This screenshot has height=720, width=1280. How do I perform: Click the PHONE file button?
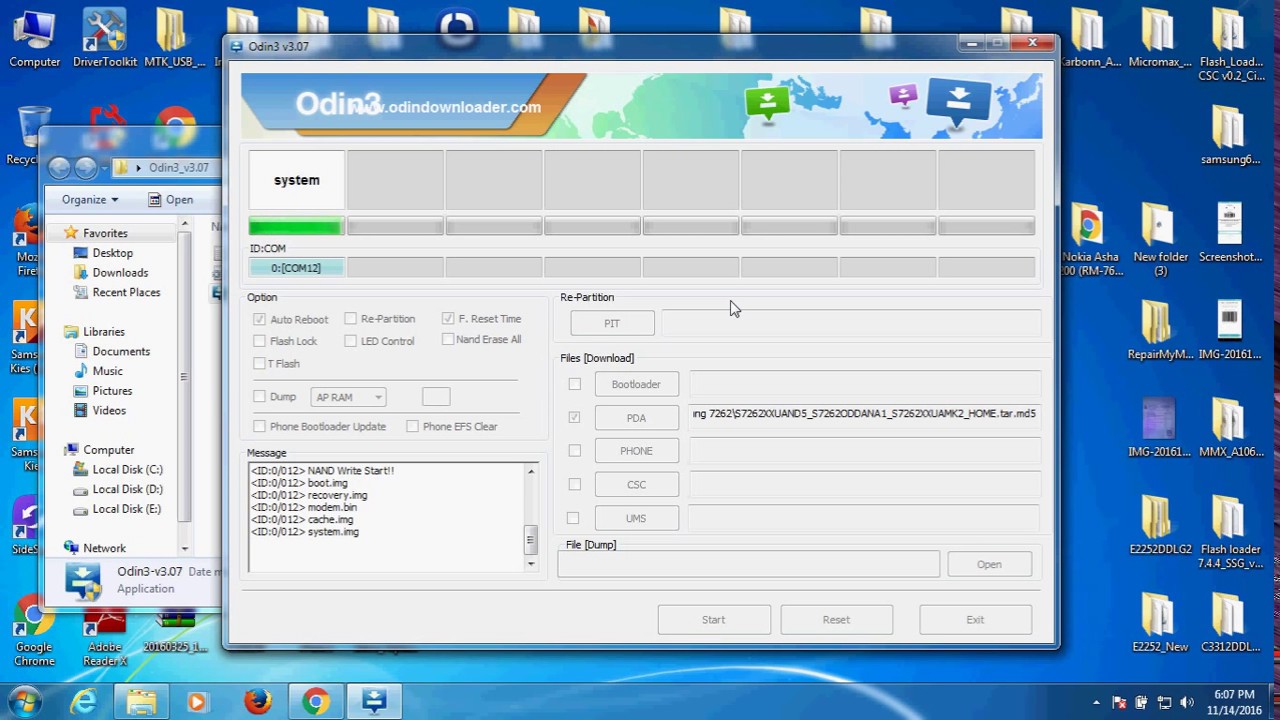pos(636,451)
